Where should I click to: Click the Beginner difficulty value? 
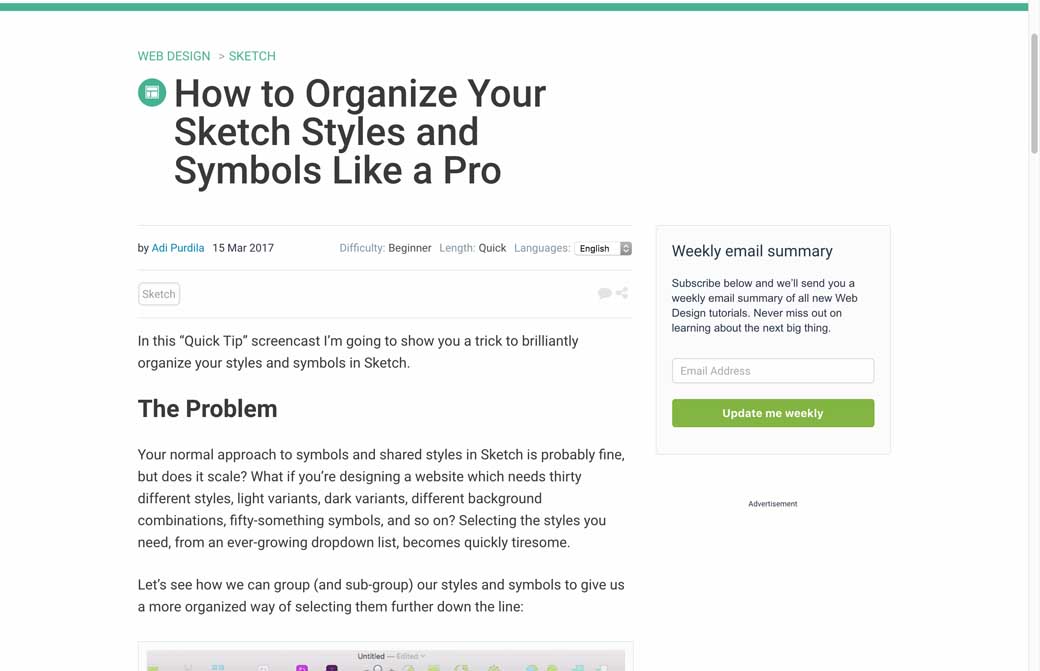pyautogui.click(x=410, y=248)
